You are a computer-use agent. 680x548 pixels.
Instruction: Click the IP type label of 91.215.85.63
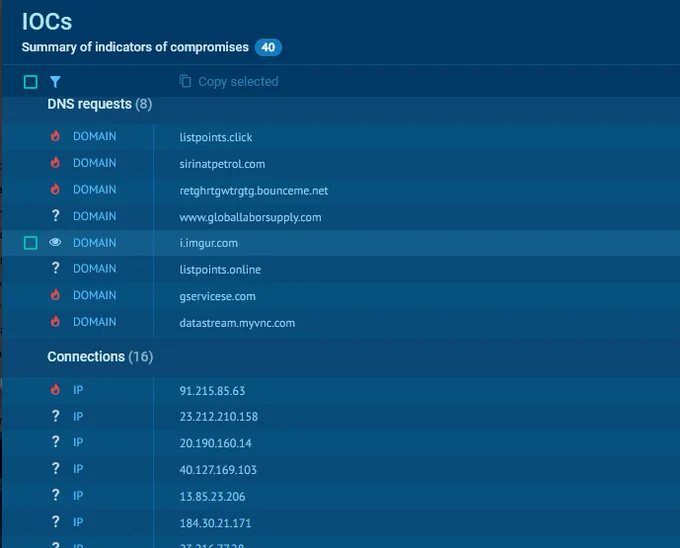point(78,390)
